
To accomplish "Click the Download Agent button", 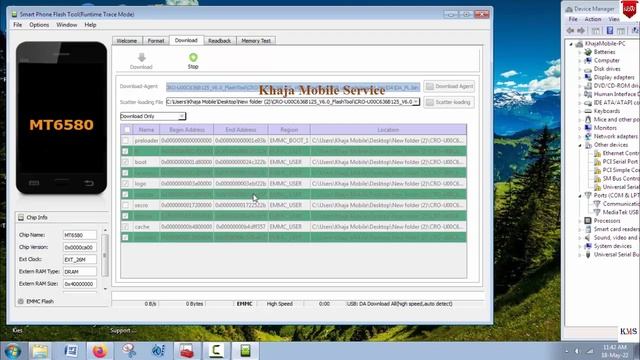I will 449,86.
